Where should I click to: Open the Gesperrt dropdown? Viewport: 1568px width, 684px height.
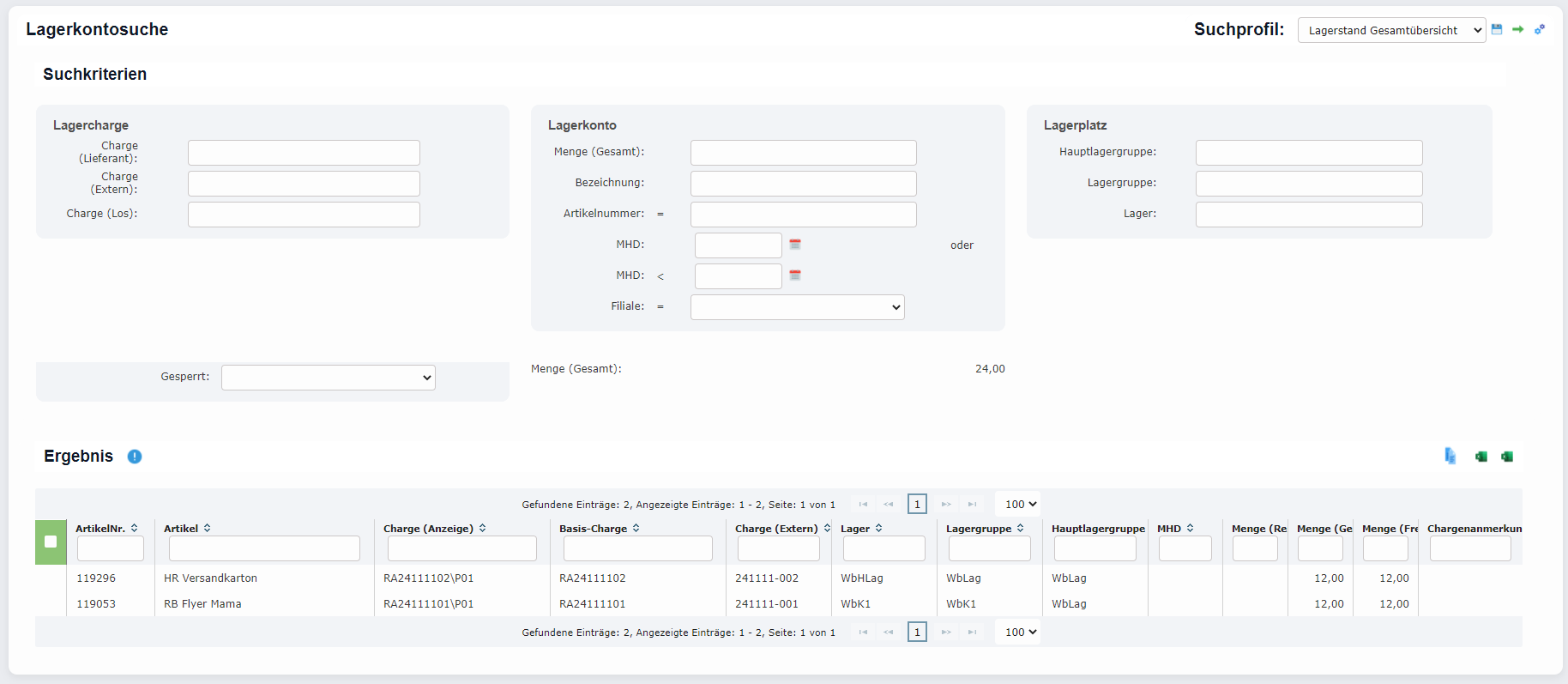point(328,378)
